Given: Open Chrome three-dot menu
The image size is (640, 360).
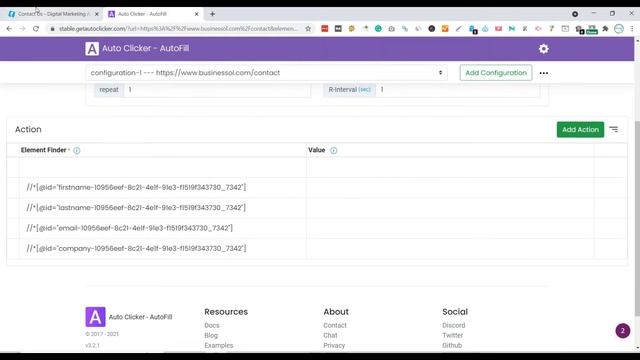Looking at the screenshot, I should pos(632,29).
